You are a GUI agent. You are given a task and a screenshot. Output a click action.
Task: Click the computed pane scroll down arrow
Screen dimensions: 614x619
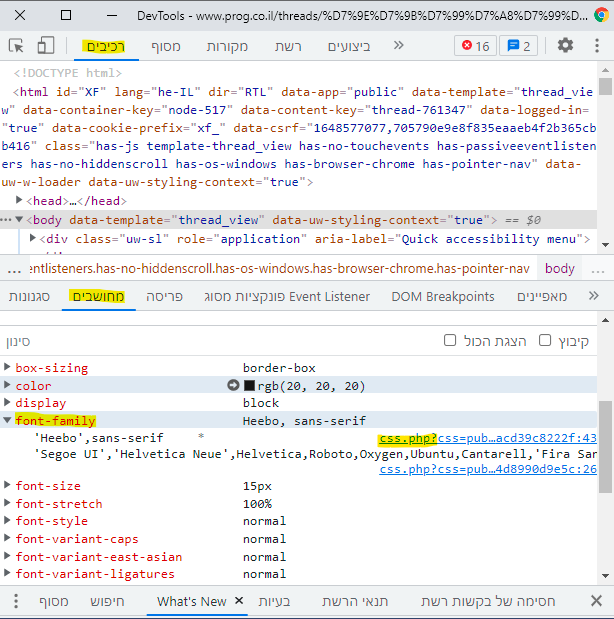tap(605, 576)
